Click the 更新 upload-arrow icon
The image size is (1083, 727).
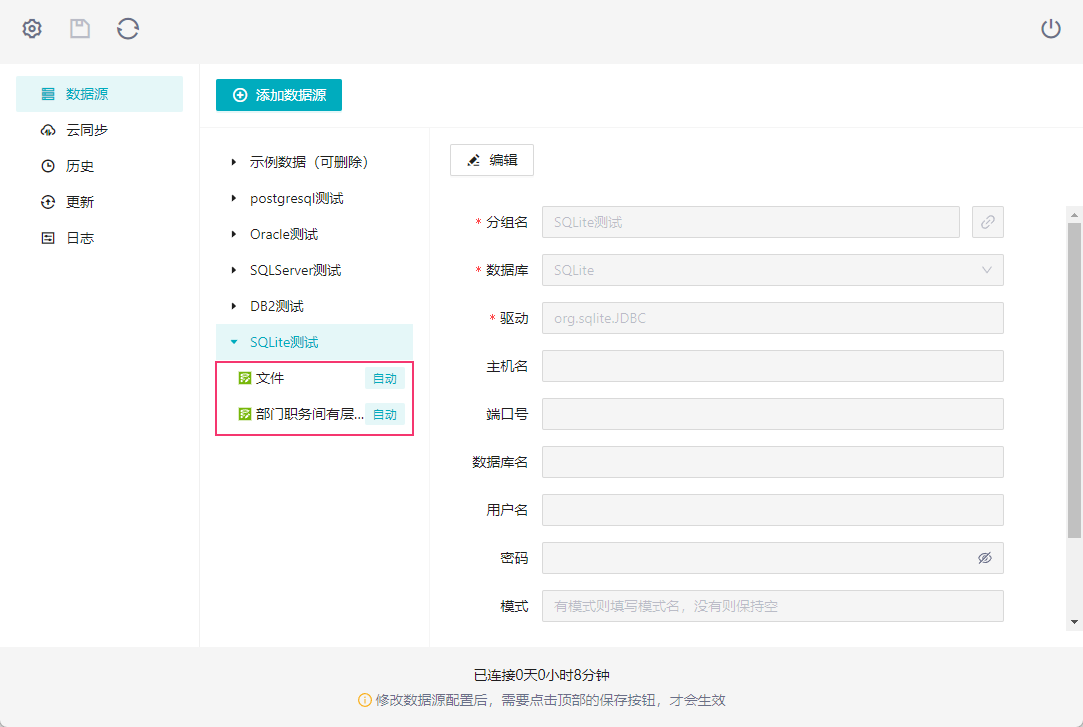pos(48,202)
